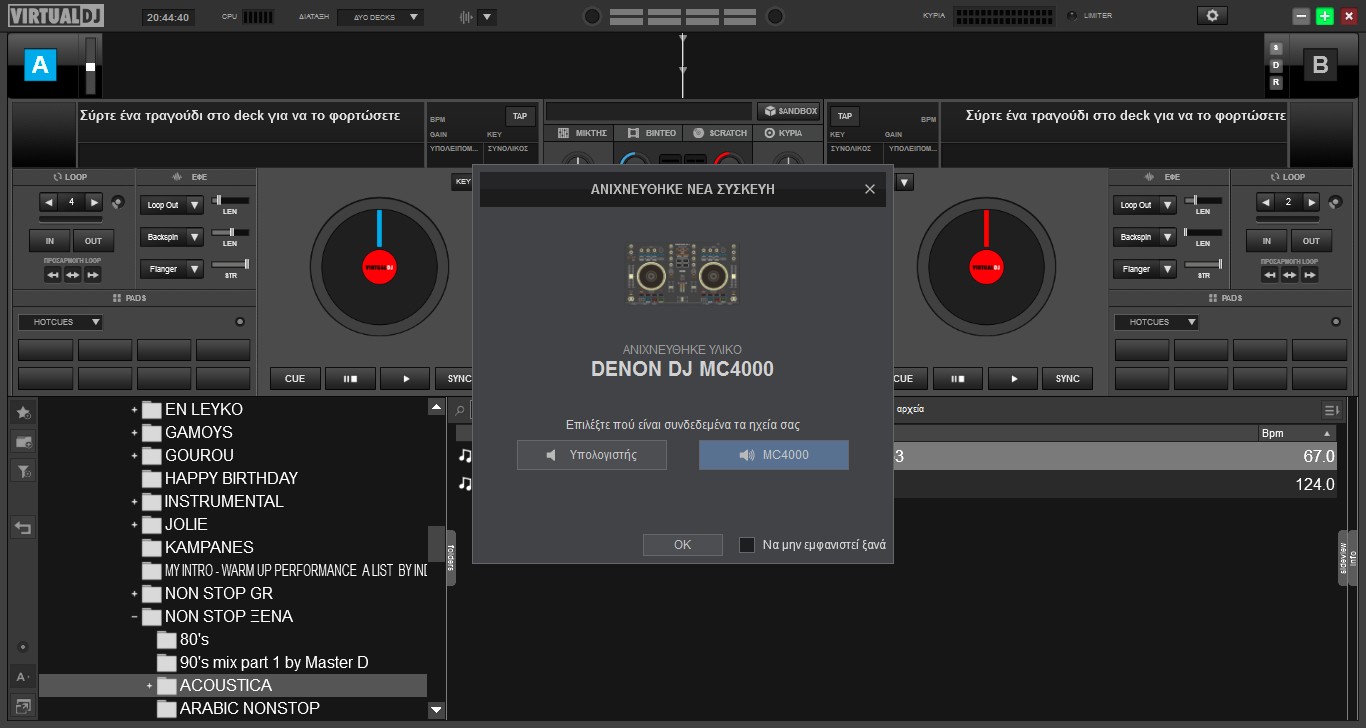Click deck B play button

coord(1014,379)
